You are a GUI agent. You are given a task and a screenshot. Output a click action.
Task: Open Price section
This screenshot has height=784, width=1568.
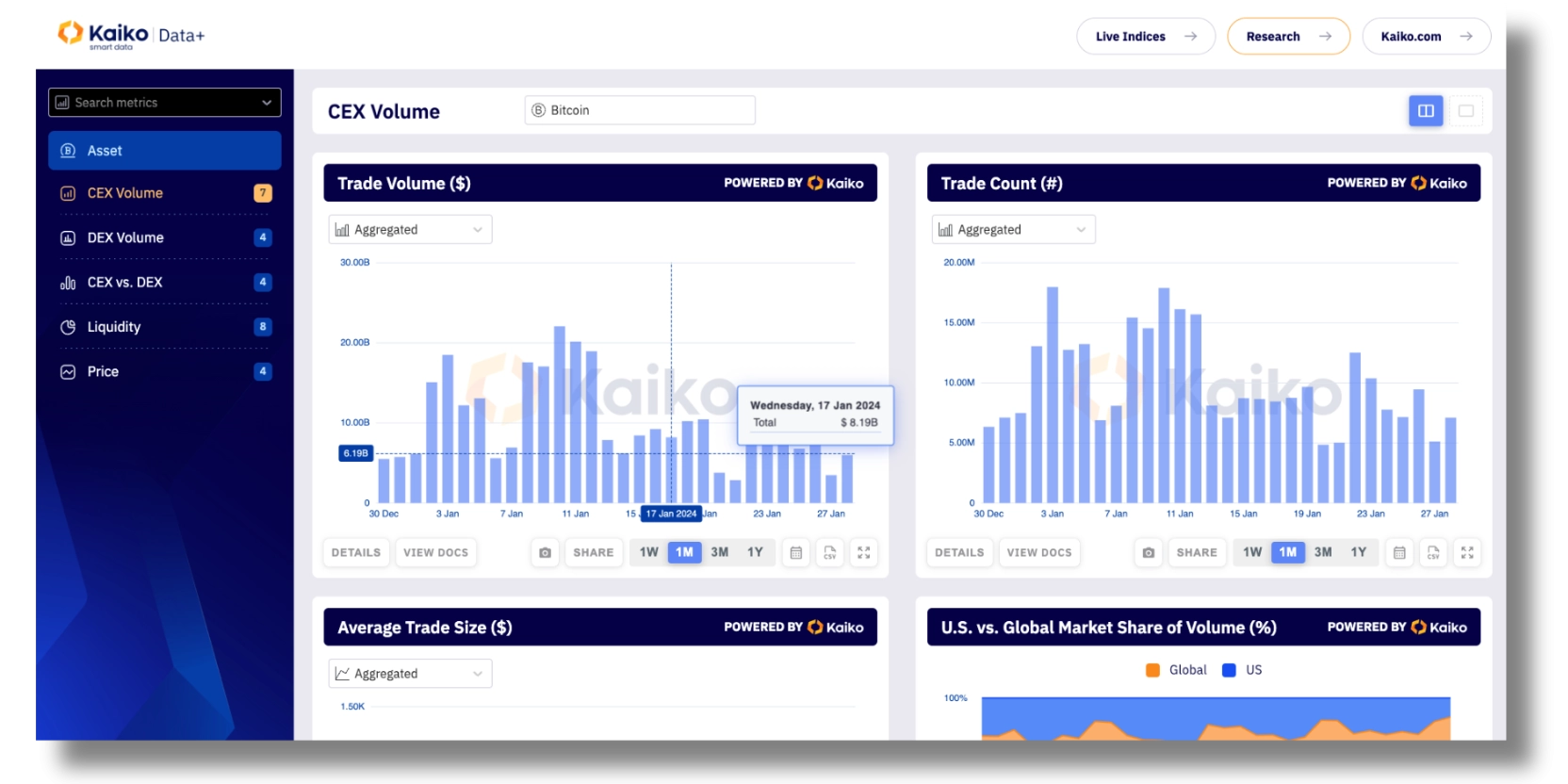tap(165, 371)
